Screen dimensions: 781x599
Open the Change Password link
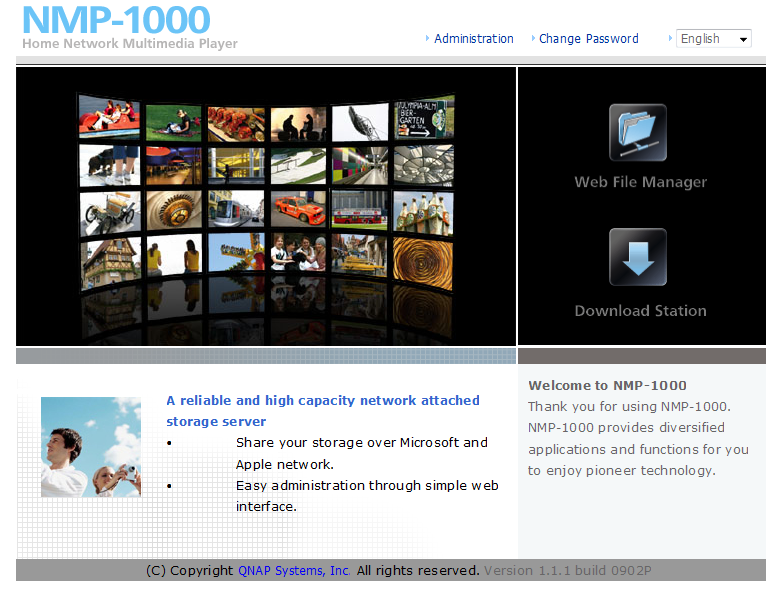(x=589, y=39)
